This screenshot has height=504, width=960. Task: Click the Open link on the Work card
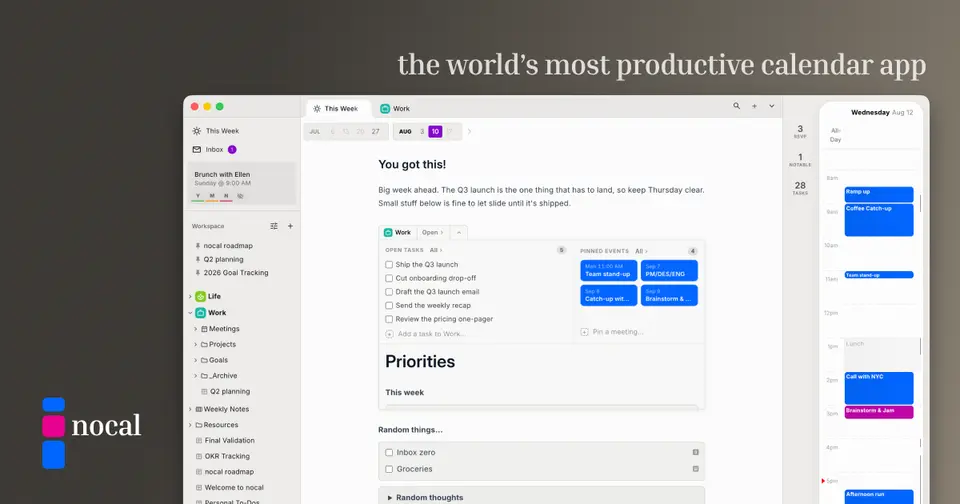click(432, 233)
